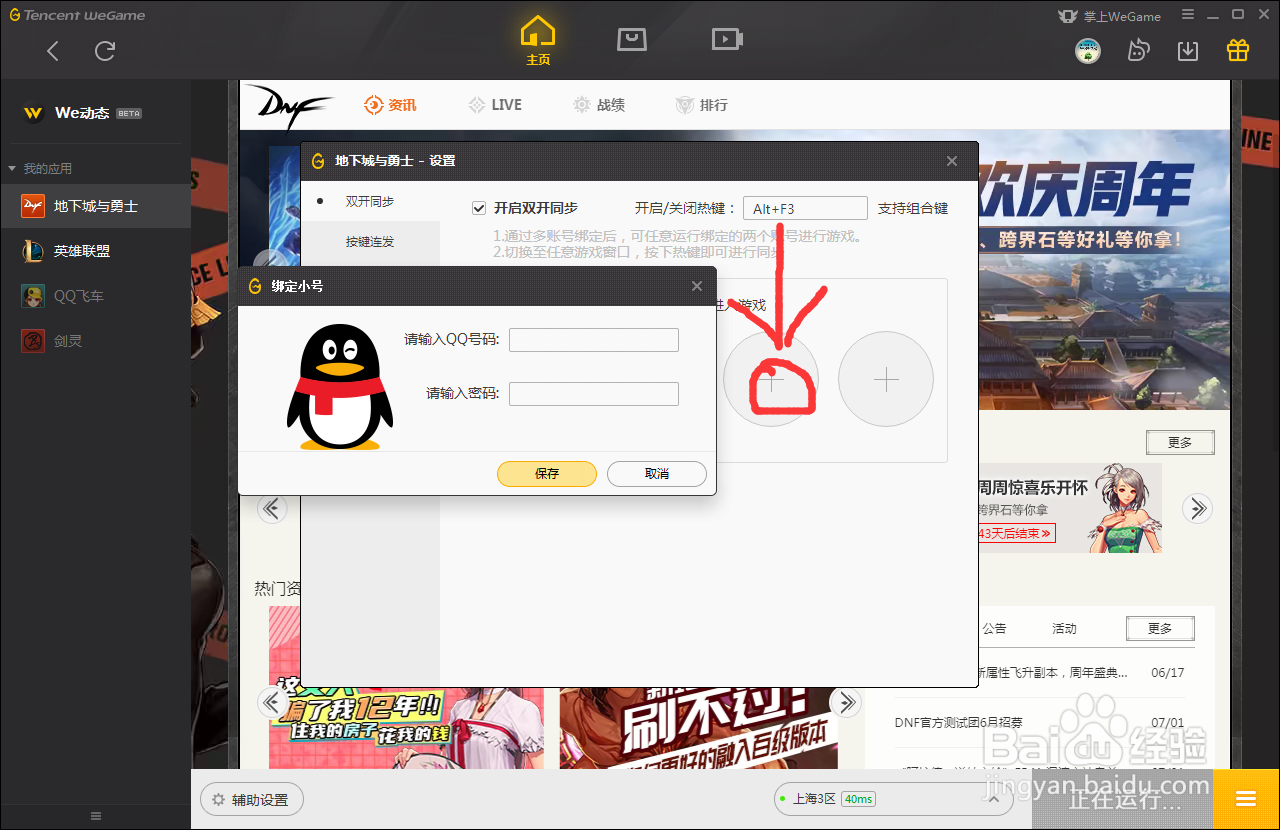Viewport: 1280px width, 830px height.
Task: Open the yellow menu button at bottom right
Action: click(x=1246, y=798)
